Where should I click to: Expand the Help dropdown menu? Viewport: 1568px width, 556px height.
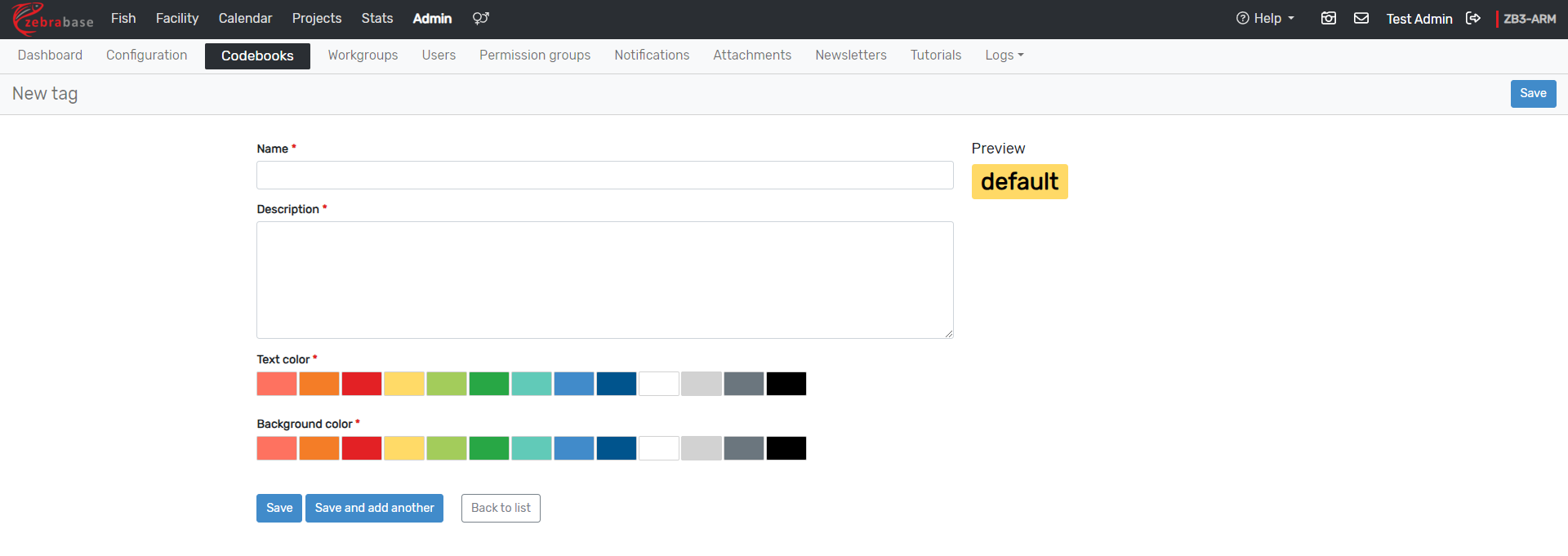pos(1265,19)
